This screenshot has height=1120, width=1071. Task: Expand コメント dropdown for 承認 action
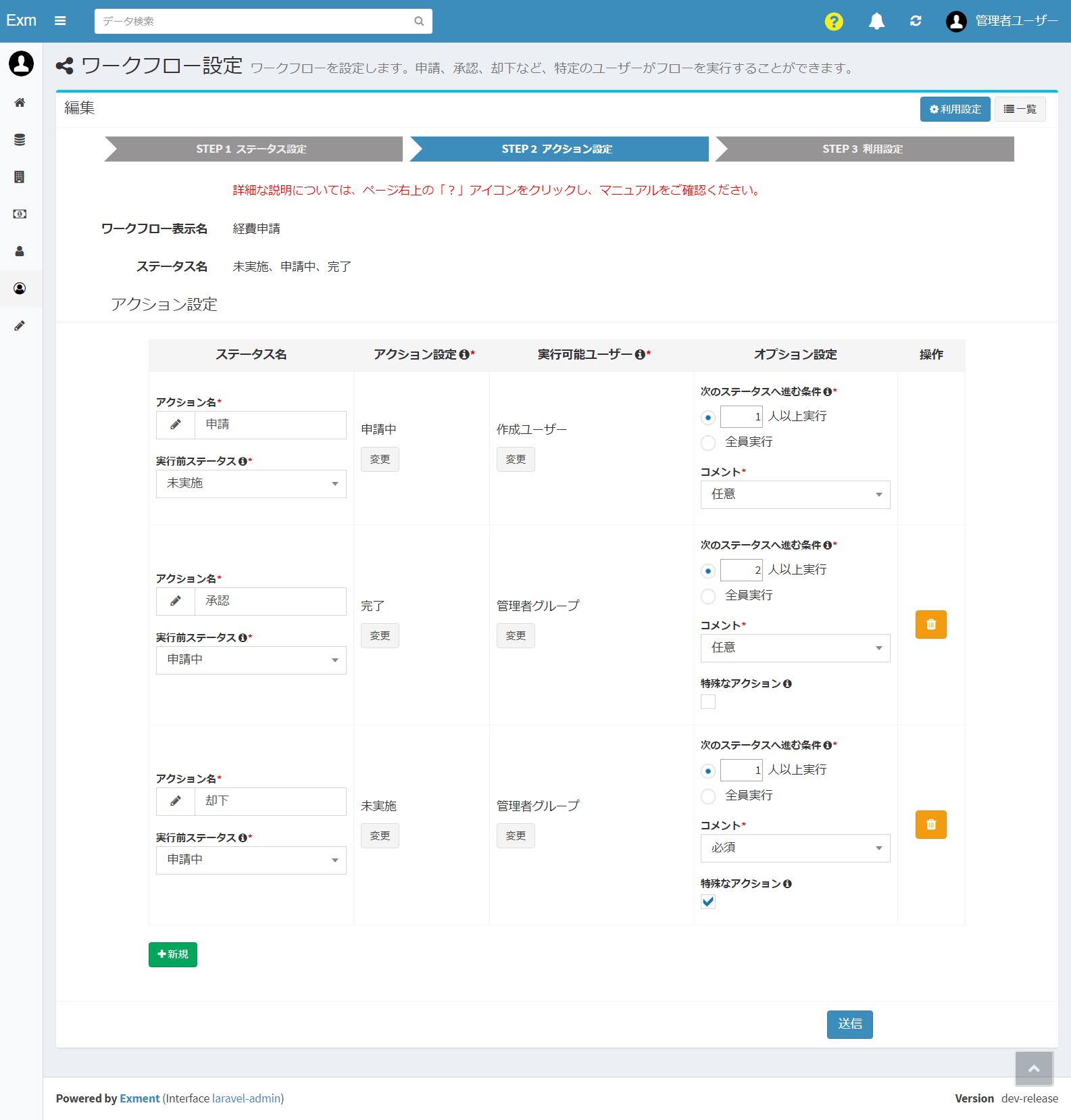click(795, 648)
